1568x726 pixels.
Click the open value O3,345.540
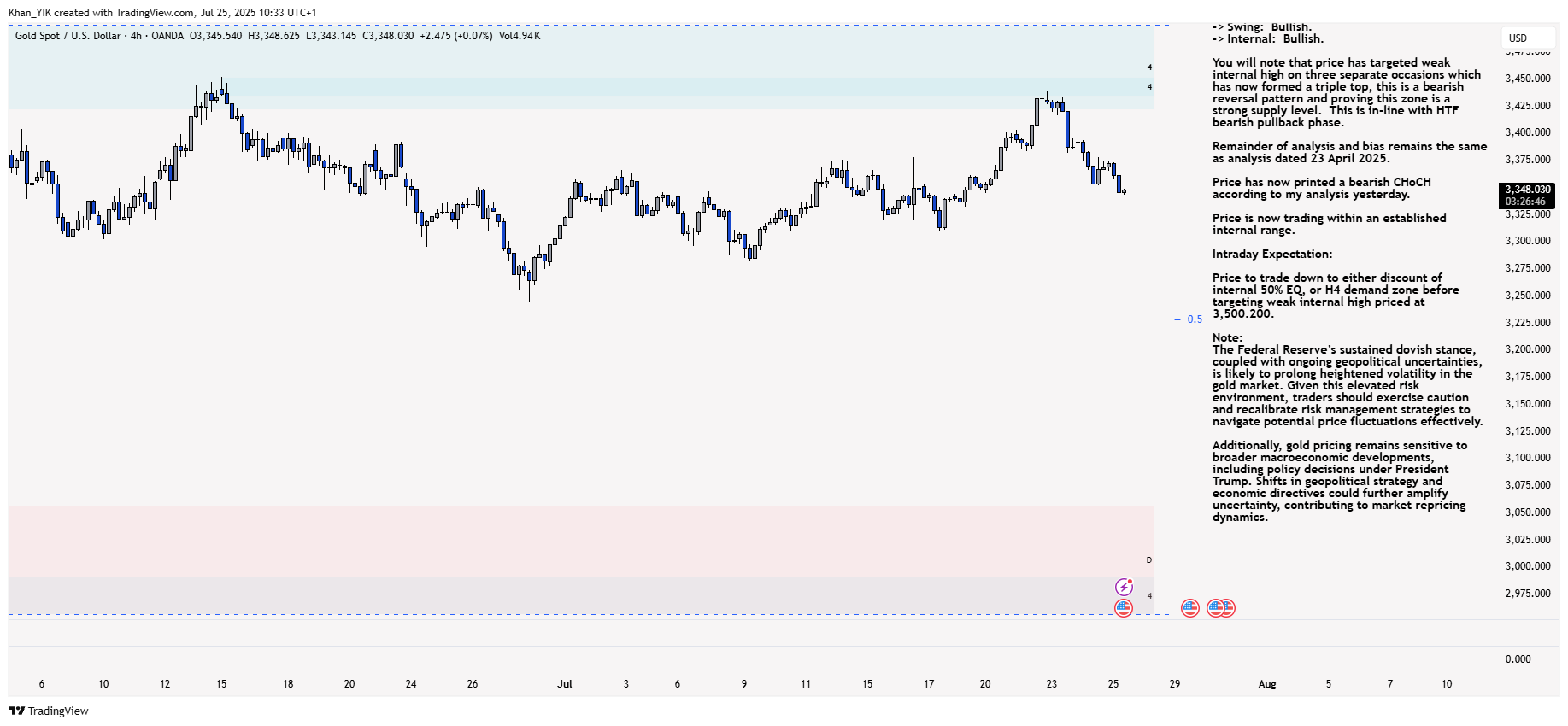point(215,36)
